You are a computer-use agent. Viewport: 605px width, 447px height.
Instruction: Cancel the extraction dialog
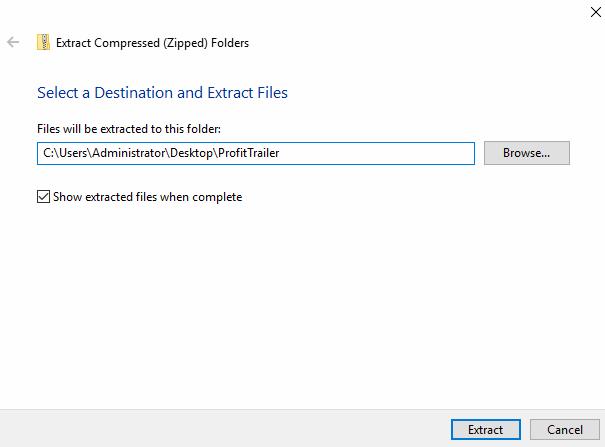[565, 430]
